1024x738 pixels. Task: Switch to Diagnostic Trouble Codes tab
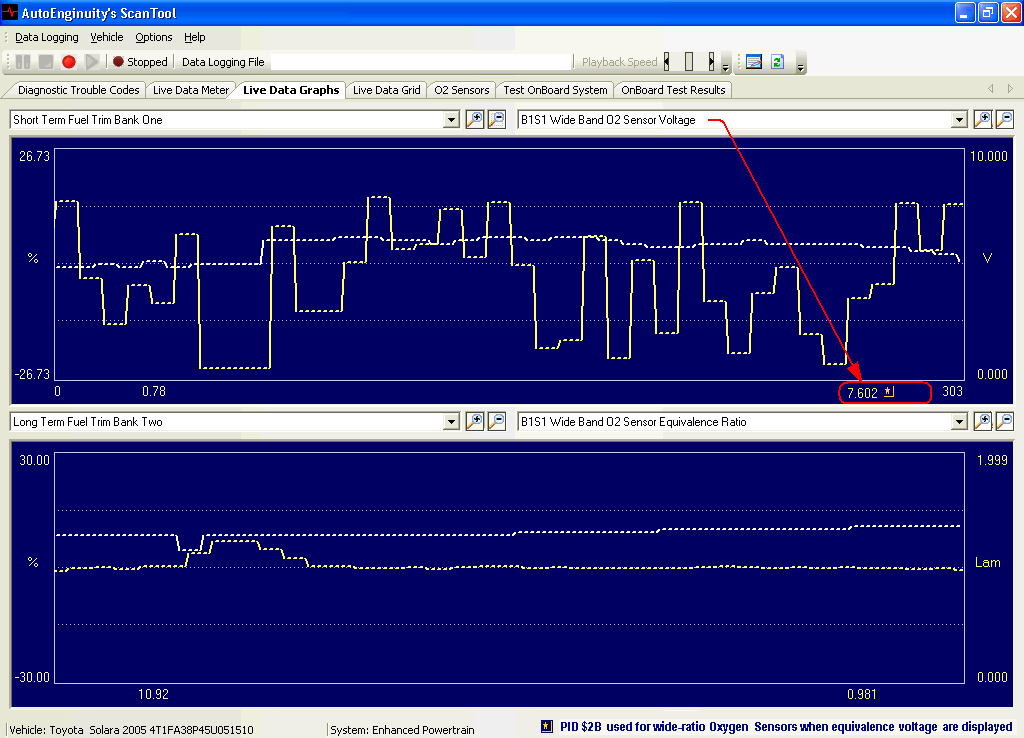tap(78, 90)
